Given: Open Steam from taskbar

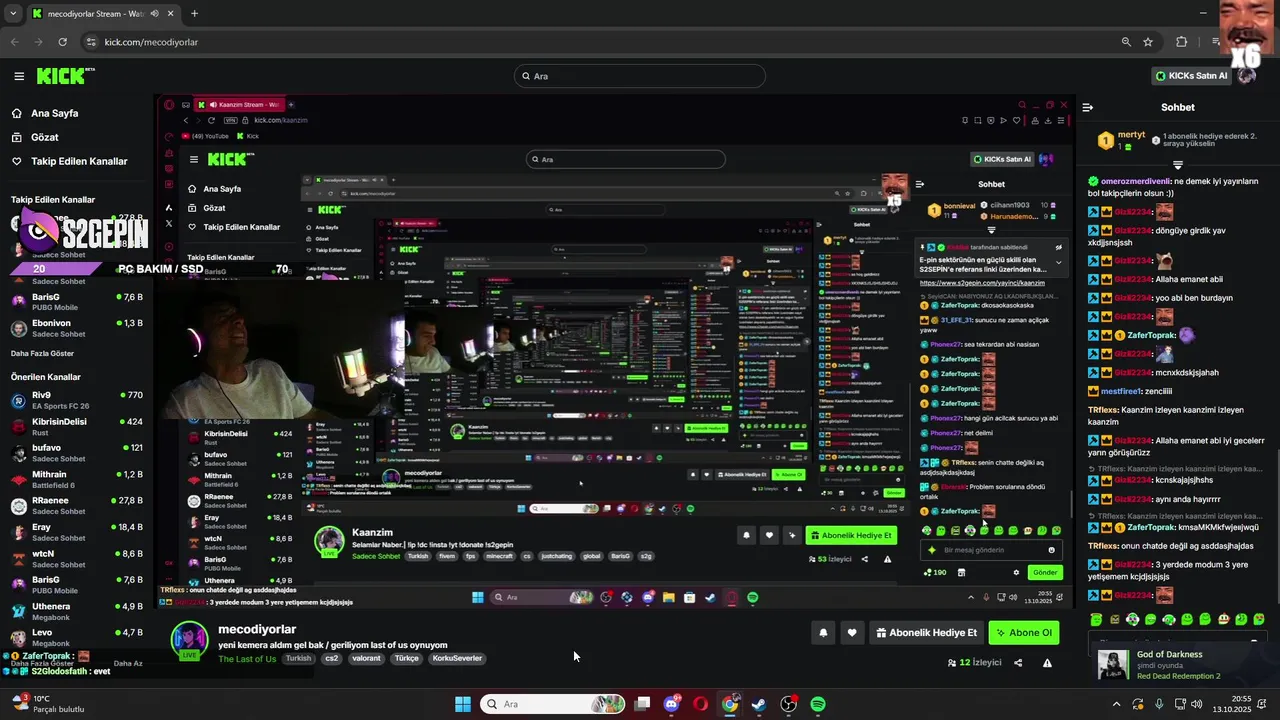Looking at the screenshot, I should pyautogui.click(x=759, y=704).
